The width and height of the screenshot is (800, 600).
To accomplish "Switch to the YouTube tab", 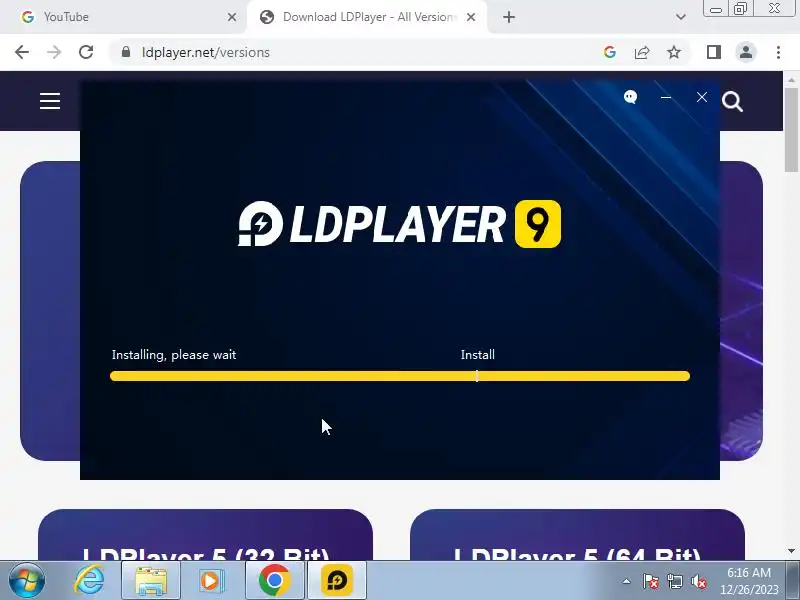I will [x=123, y=17].
